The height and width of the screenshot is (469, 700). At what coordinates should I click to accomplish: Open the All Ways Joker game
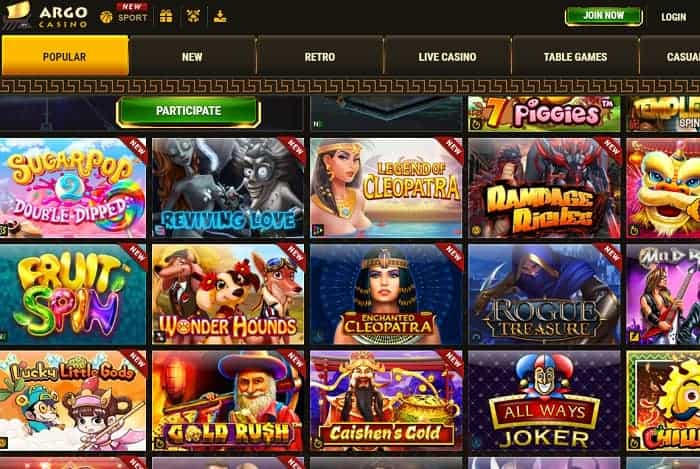click(544, 401)
